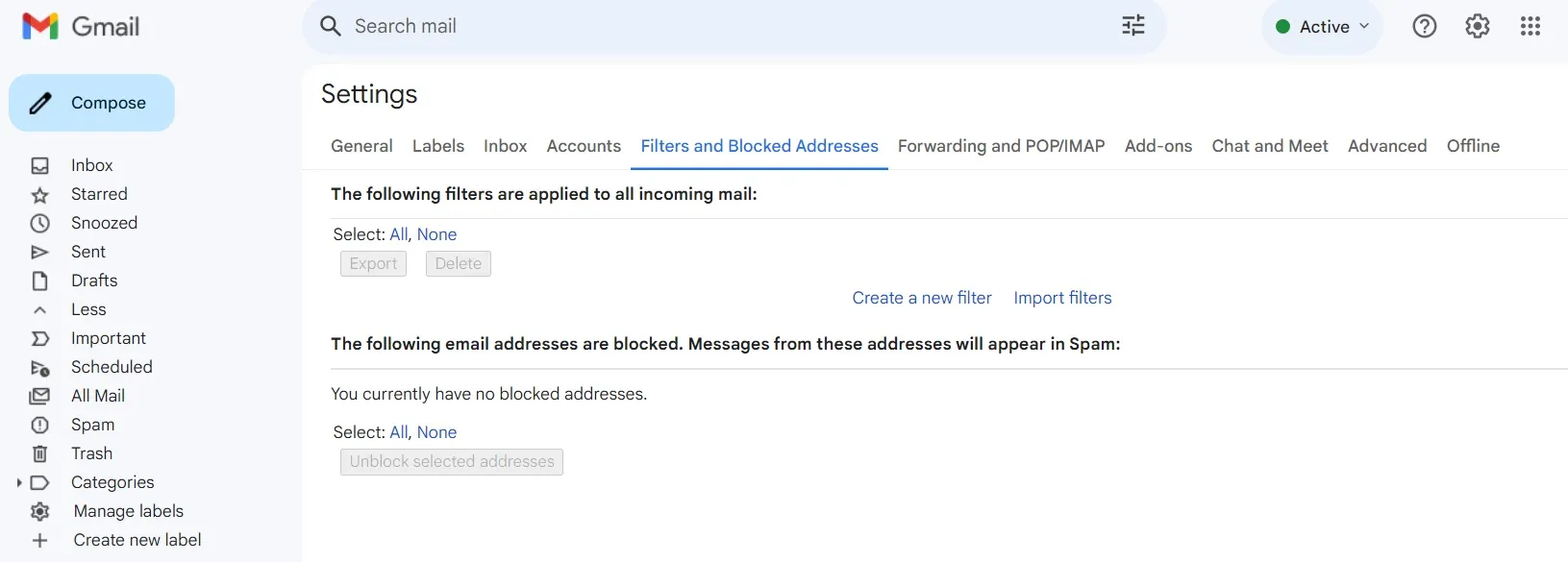Open the Google apps grid icon
This screenshot has height=562, width=1568.
(1531, 26)
